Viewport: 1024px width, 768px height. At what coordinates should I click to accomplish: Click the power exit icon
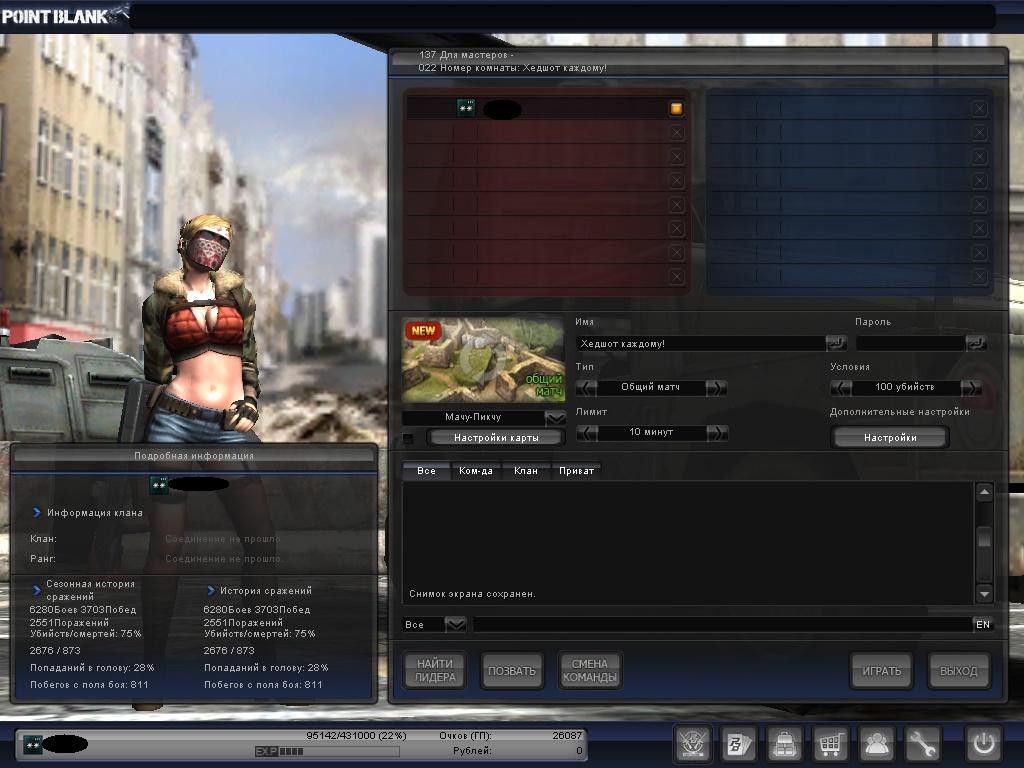983,744
